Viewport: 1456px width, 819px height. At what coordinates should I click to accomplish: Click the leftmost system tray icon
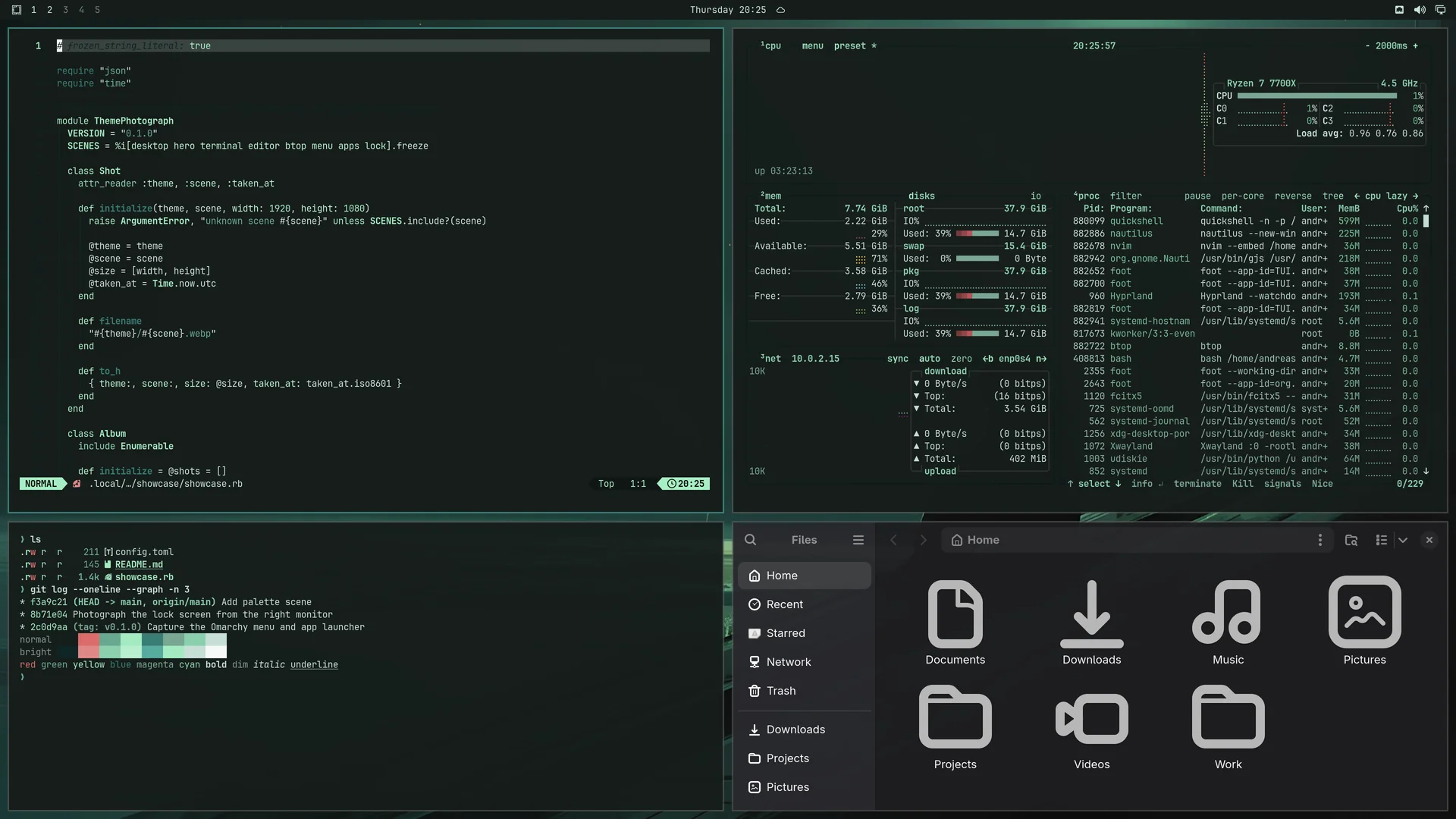[x=1399, y=10]
